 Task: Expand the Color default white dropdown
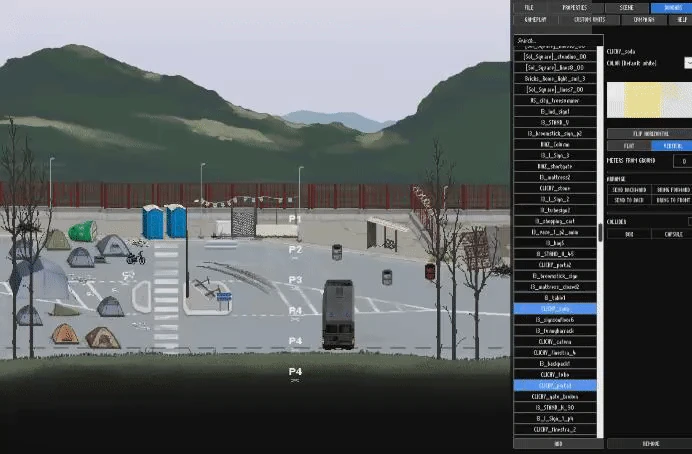pos(688,63)
